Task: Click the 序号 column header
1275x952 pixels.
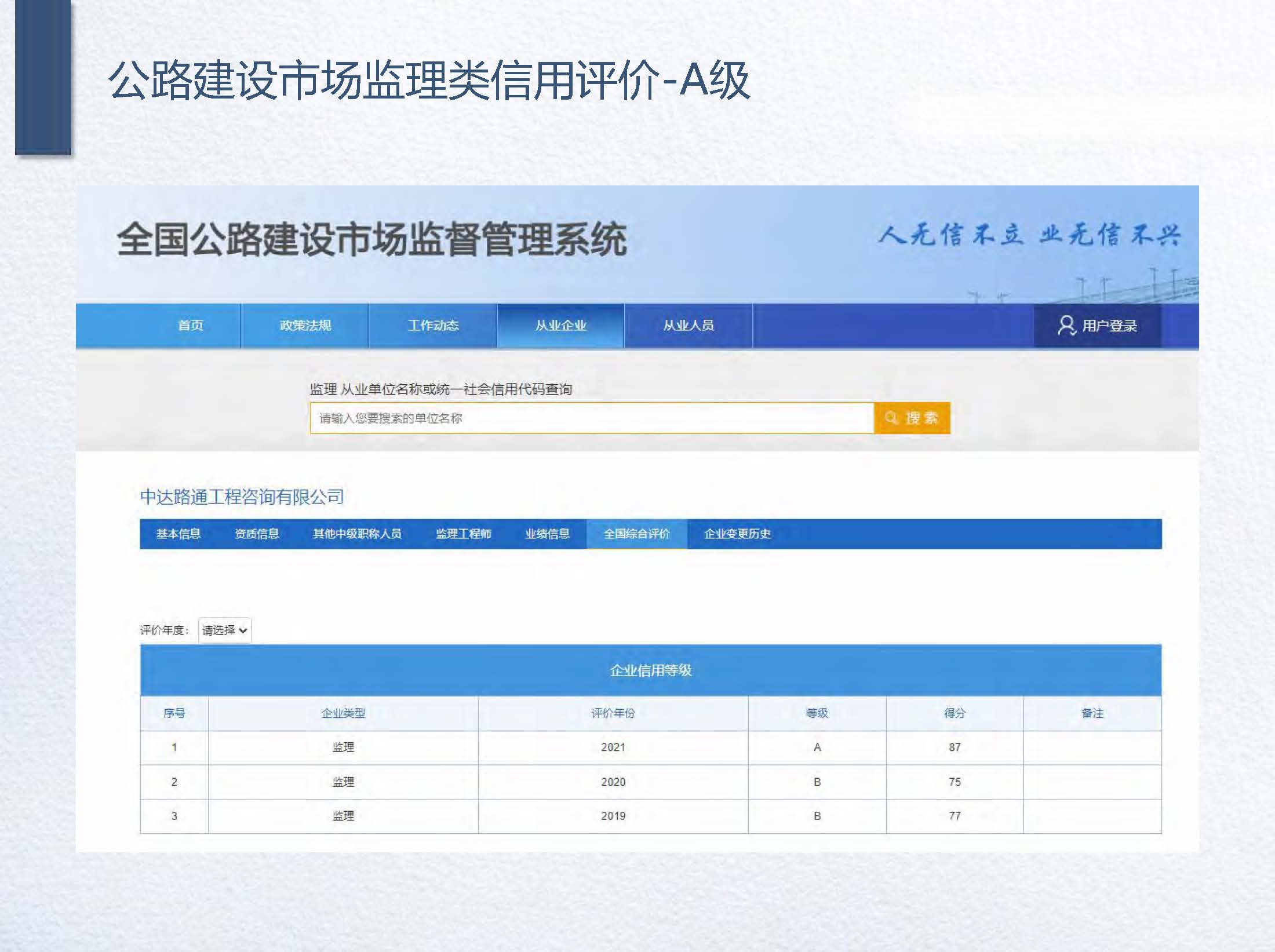Action: [x=174, y=713]
